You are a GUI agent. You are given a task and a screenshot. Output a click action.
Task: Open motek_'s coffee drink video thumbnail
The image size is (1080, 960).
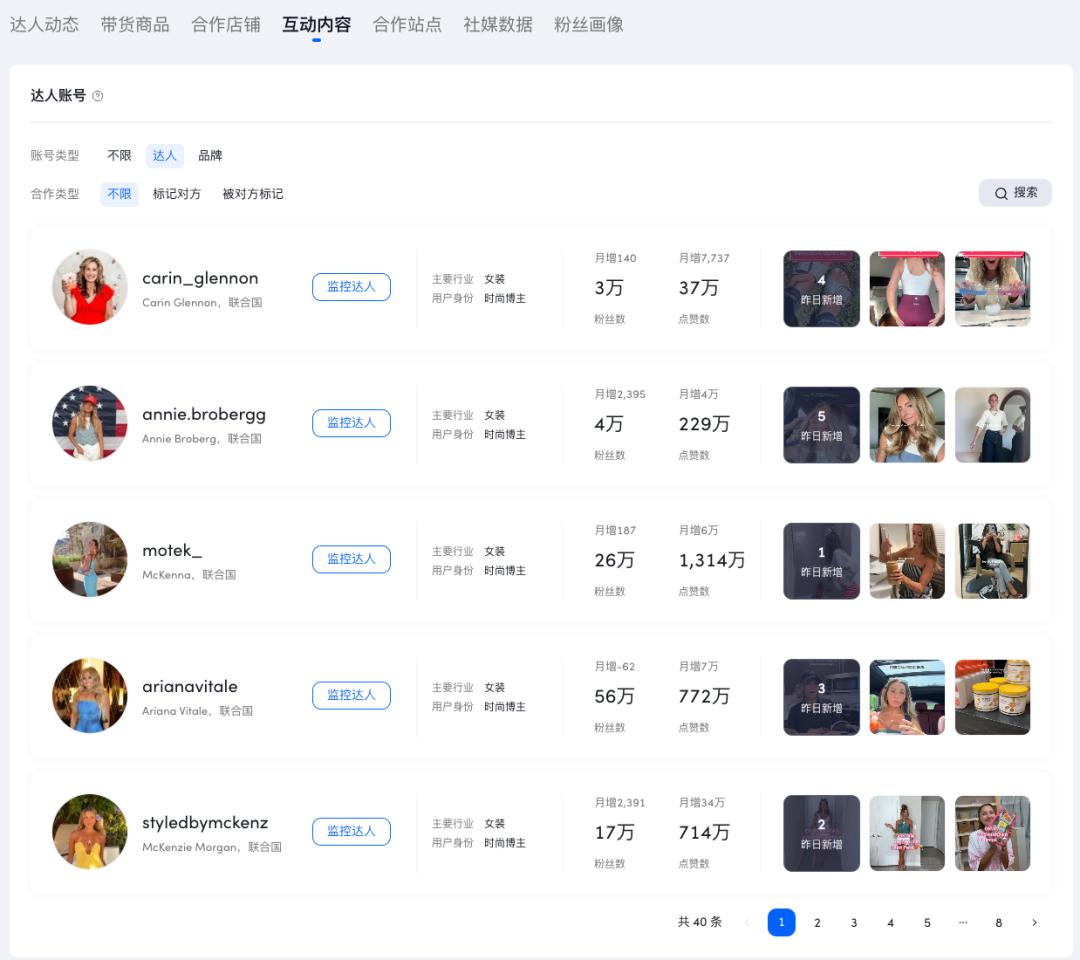coord(907,561)
